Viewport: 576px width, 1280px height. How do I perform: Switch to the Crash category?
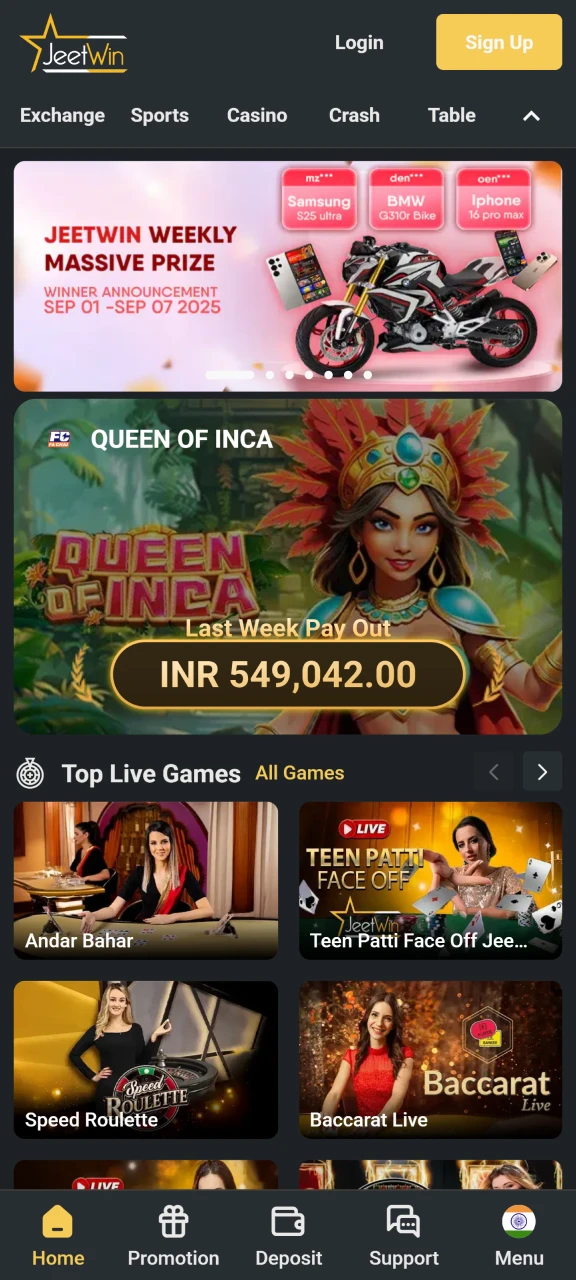[354, 115]
